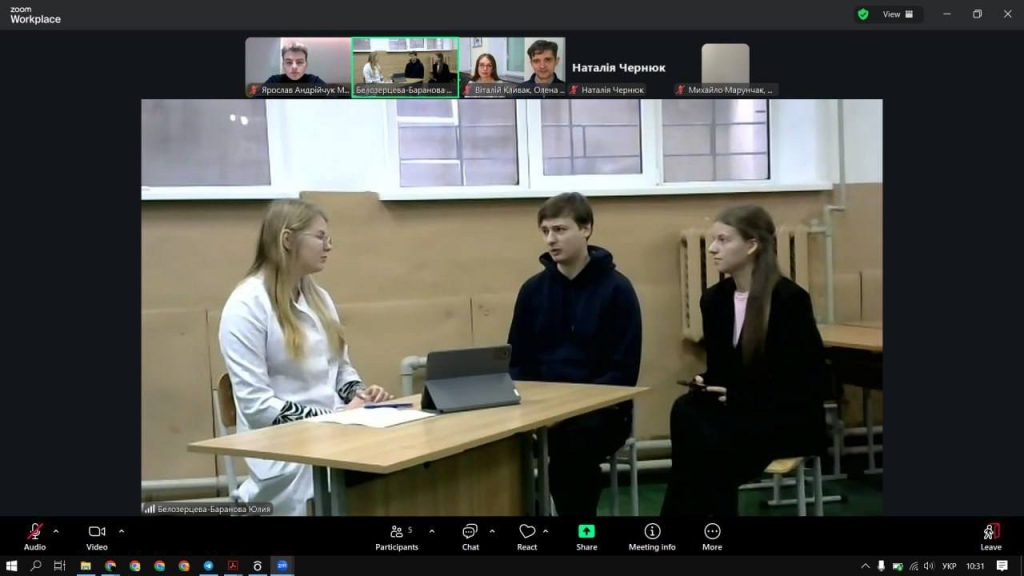
Task: Open the More options menu
Action: [x=712, y=536]
